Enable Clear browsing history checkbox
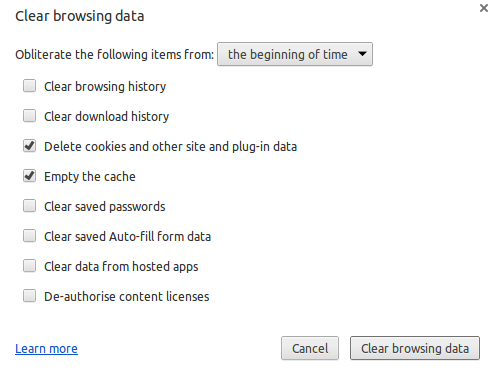Image resolution: width=495 pixels, height=370 pixels. [29, 86]
